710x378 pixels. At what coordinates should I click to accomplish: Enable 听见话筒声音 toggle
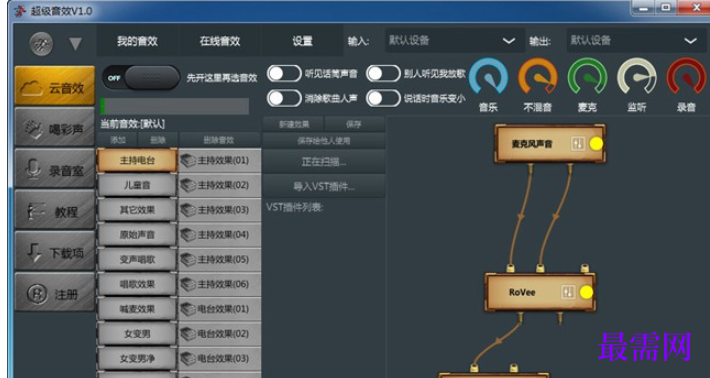pos(284,73)
